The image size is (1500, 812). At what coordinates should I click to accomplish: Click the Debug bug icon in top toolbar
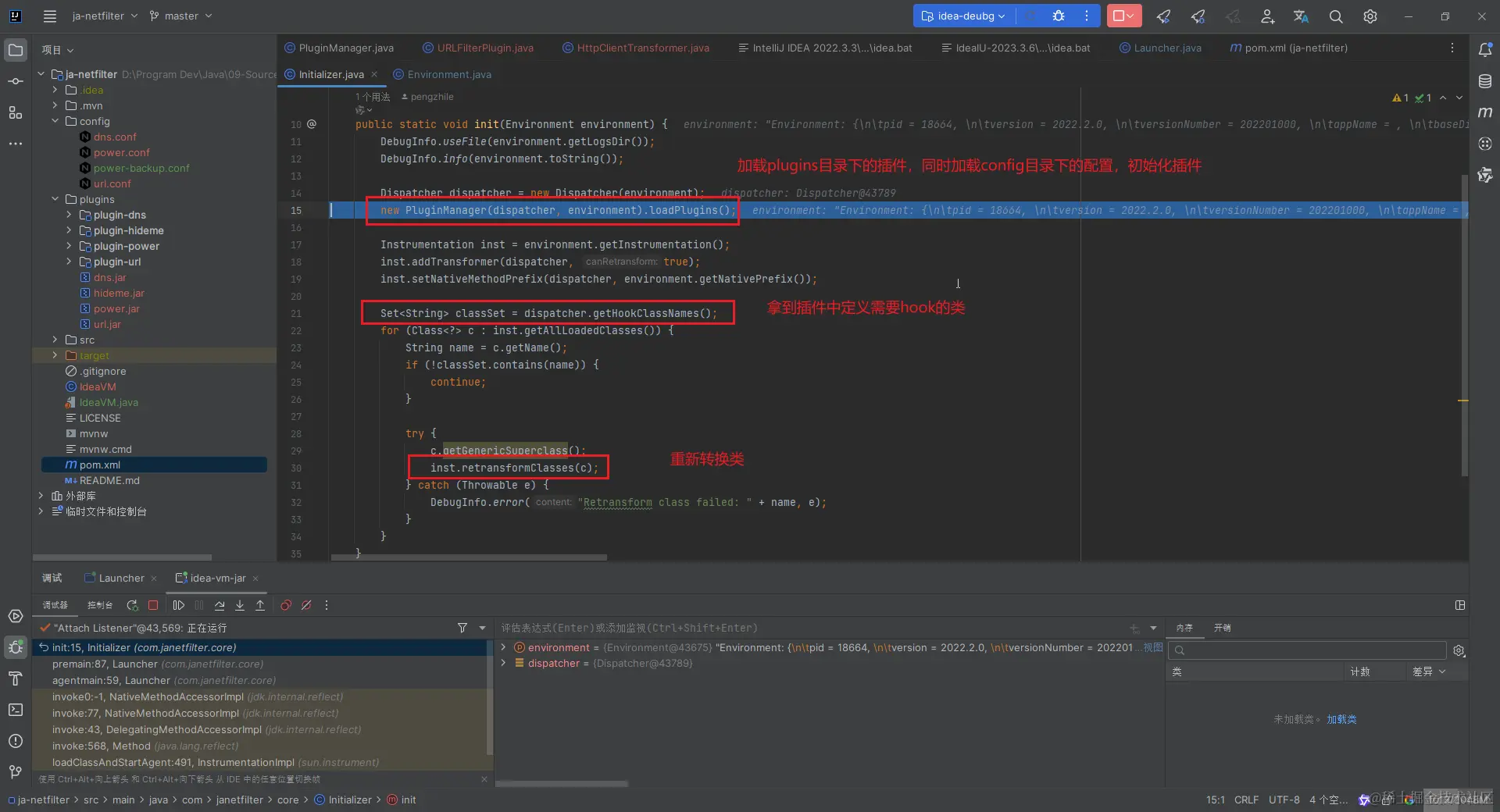tap(1059, 16)
